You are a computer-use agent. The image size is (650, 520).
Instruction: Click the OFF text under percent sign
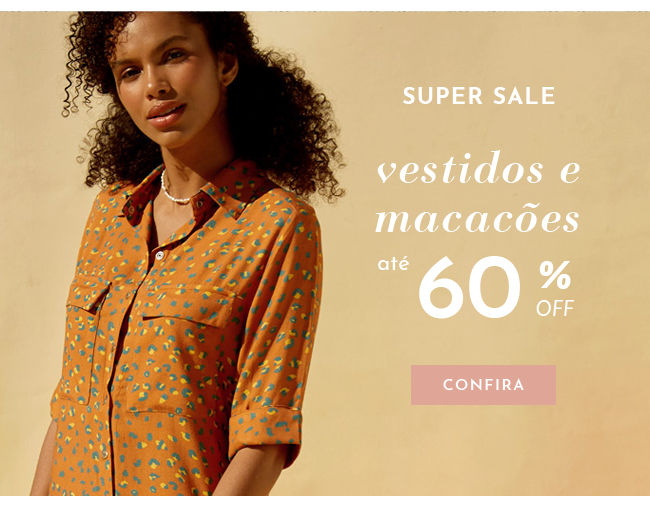555,308
